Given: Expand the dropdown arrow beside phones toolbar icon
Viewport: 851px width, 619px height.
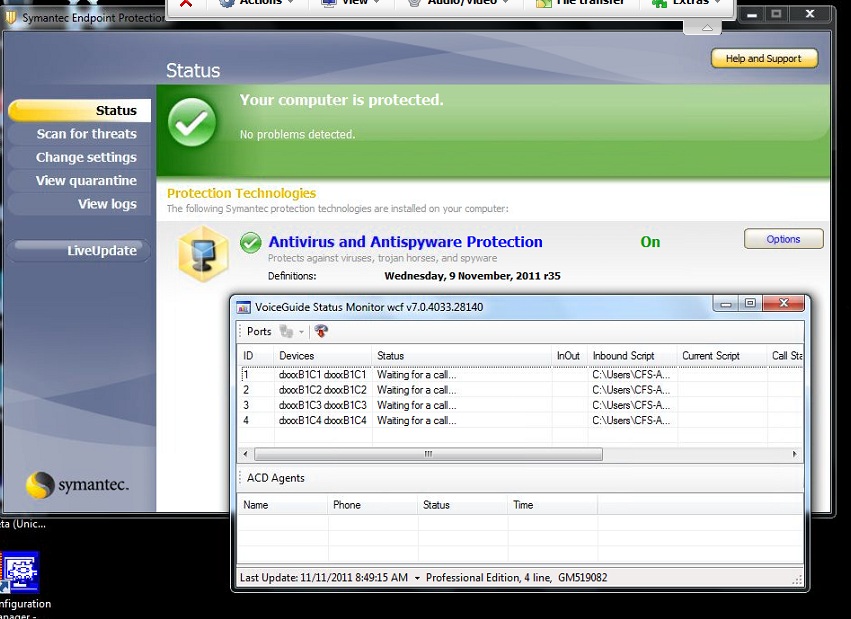Looking at the screenshot, I should pos(301,331).
